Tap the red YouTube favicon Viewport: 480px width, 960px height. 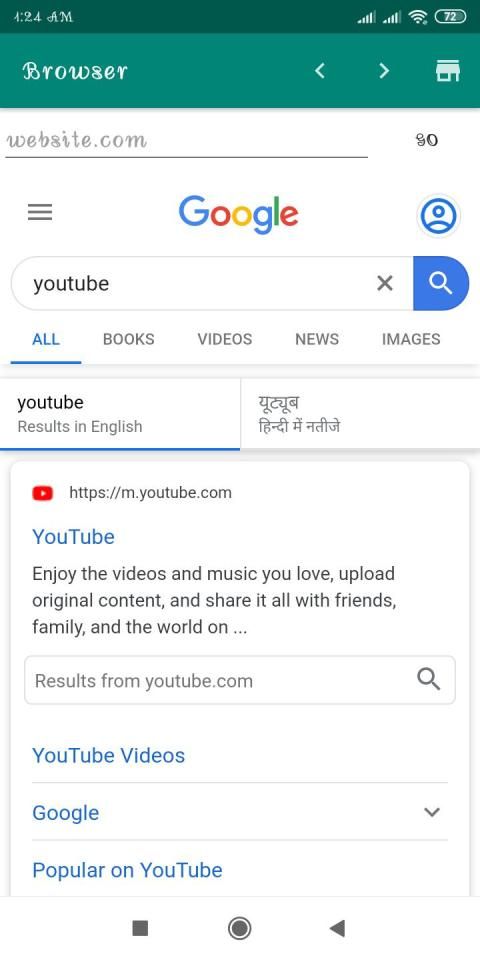[x=42, y=493]
